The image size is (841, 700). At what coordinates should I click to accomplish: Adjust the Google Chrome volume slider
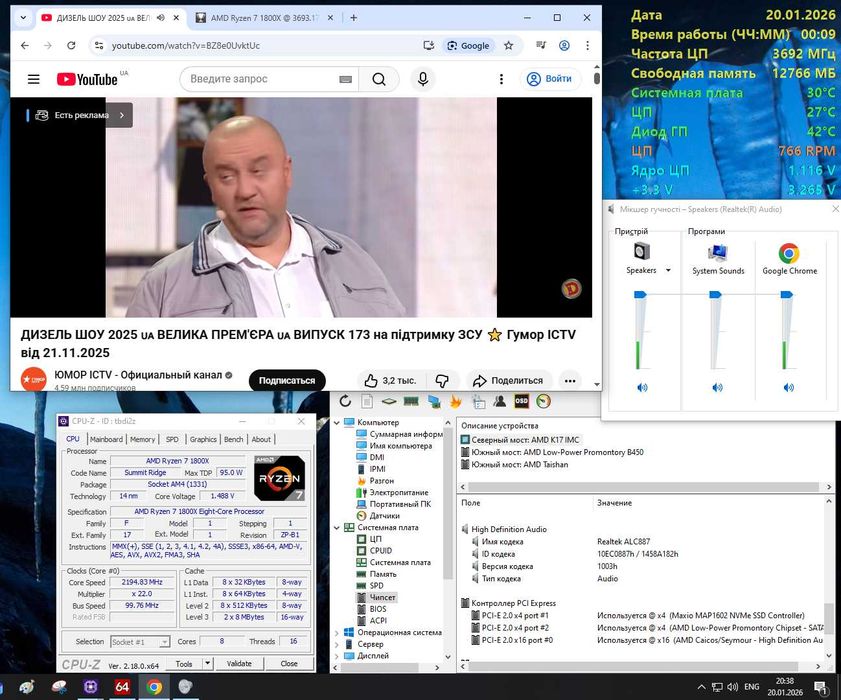coord(788,296)
